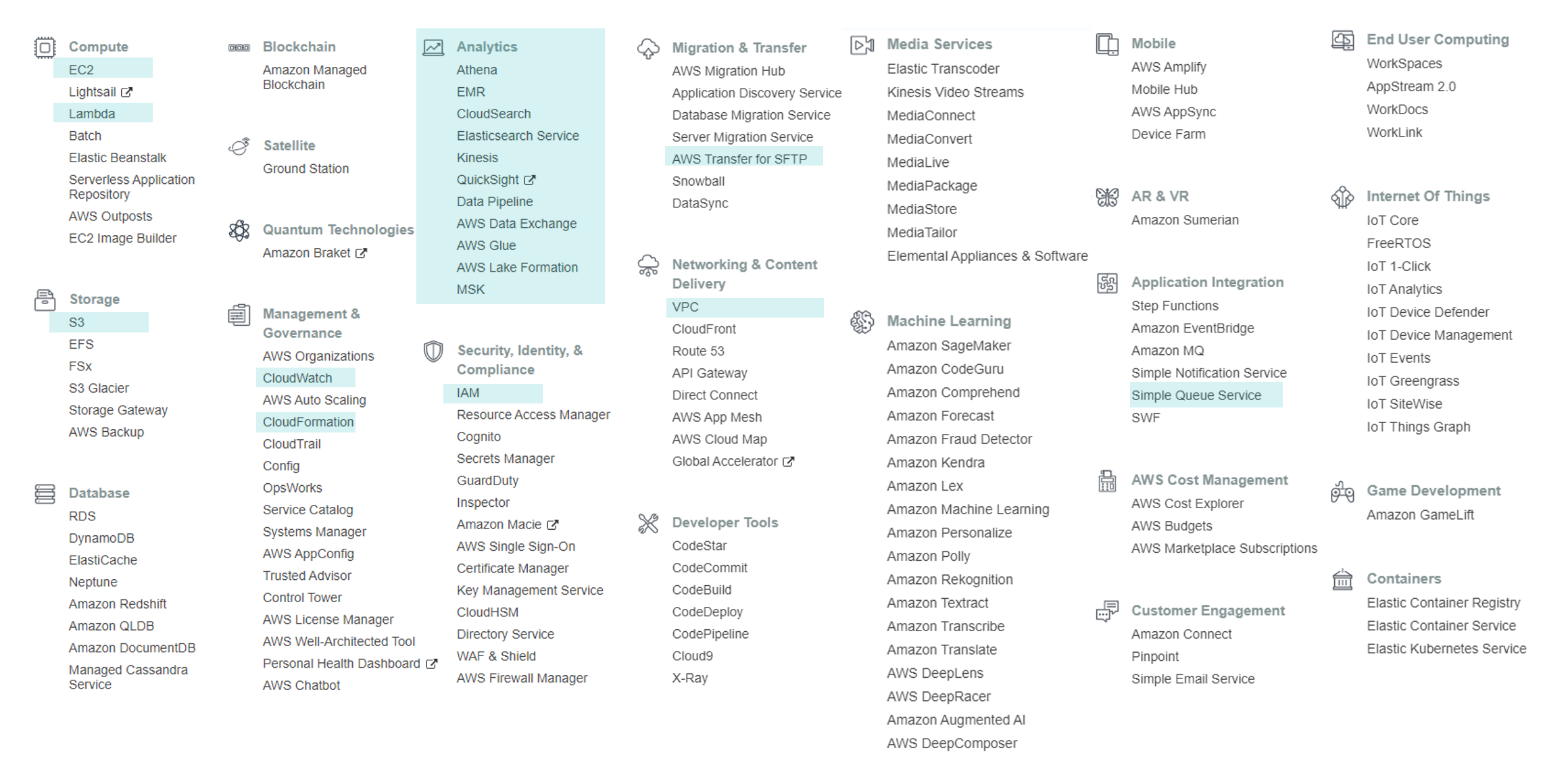1568x767 pixels.
Task: Click the Mobile devices icon
Action: point(1107,45)
